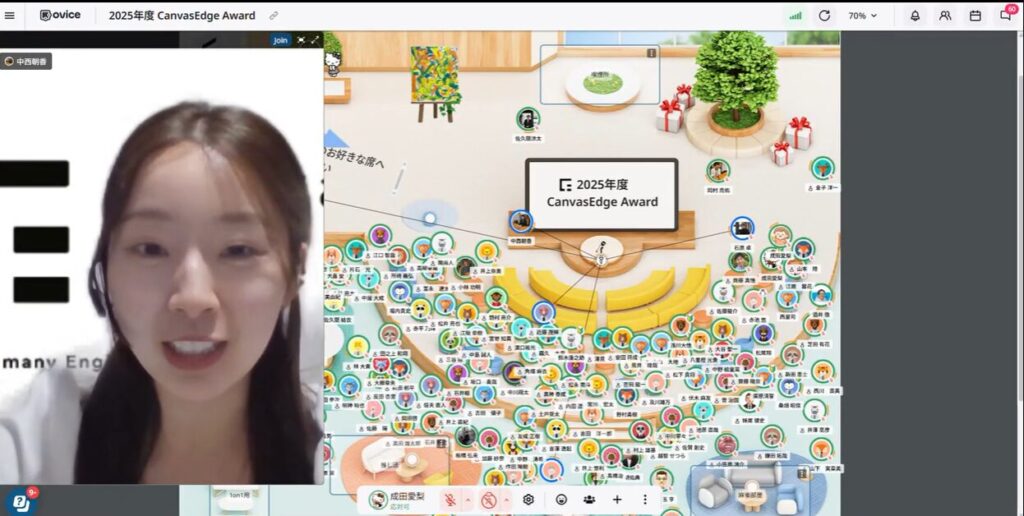Open the members list icon
The image size is (1024, 516).
pos(945,16)
